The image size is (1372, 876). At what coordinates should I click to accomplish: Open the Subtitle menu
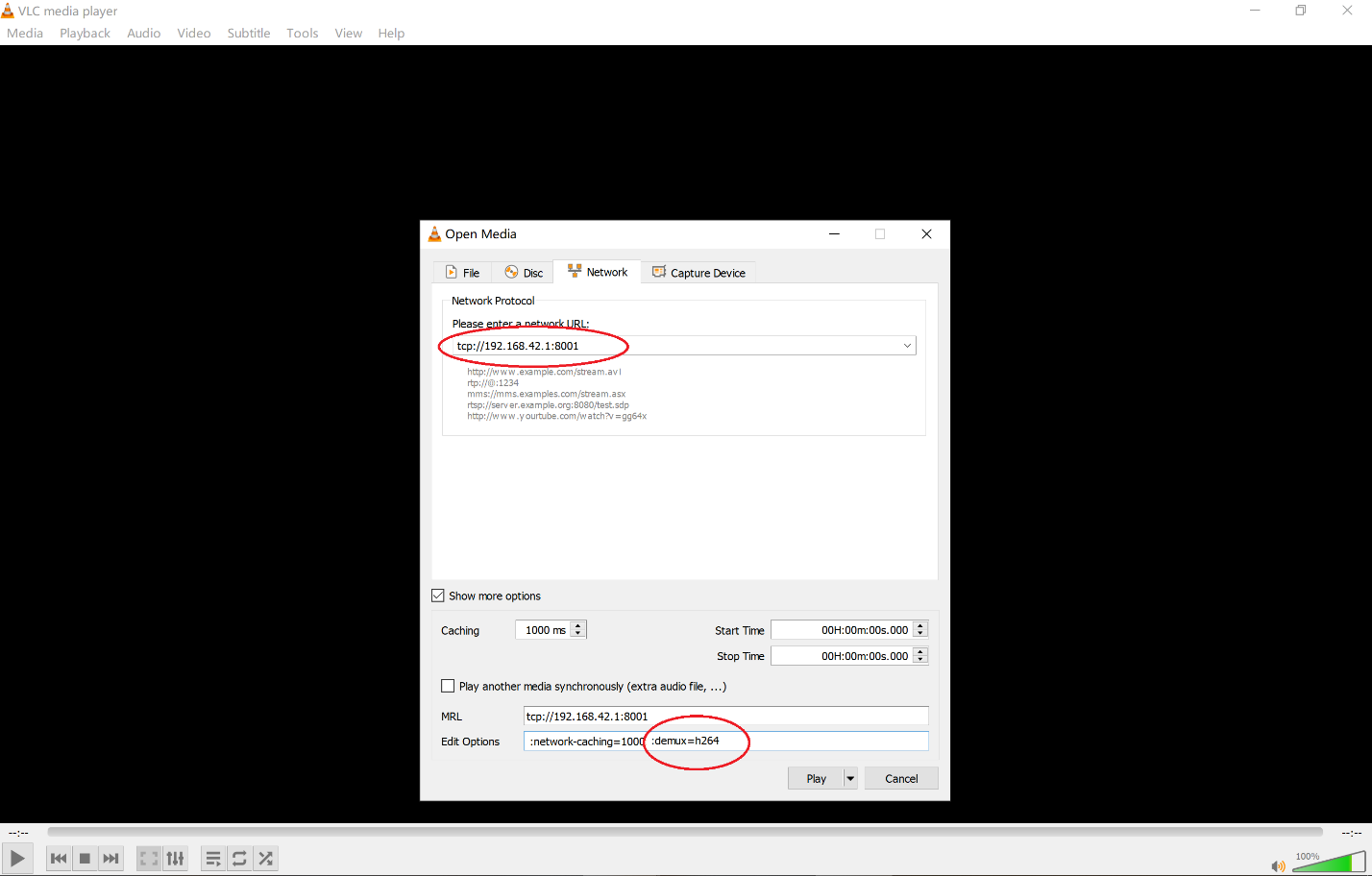pyautogui.click(x=248, y=33)
